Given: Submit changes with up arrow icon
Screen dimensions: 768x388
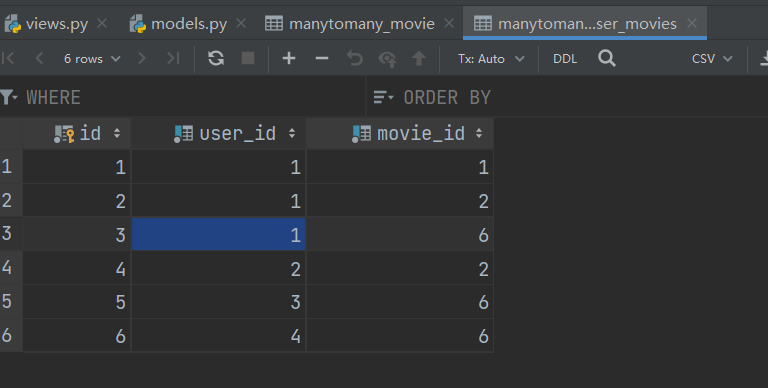Looking at the screenshot, I should pos(419,58).
